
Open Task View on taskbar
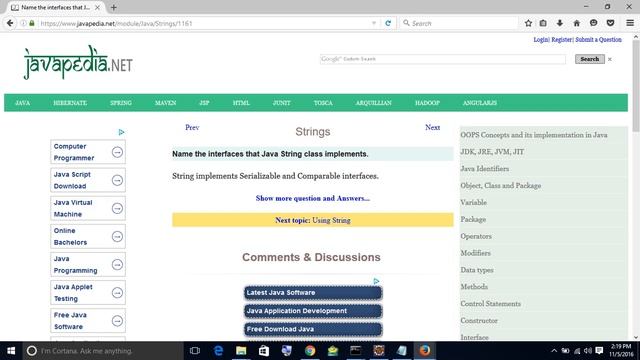195,351
